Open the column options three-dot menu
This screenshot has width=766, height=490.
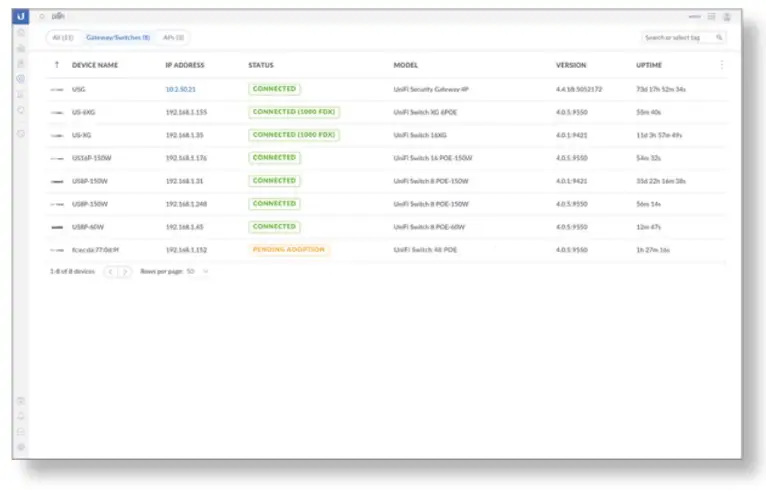point(722,64)
